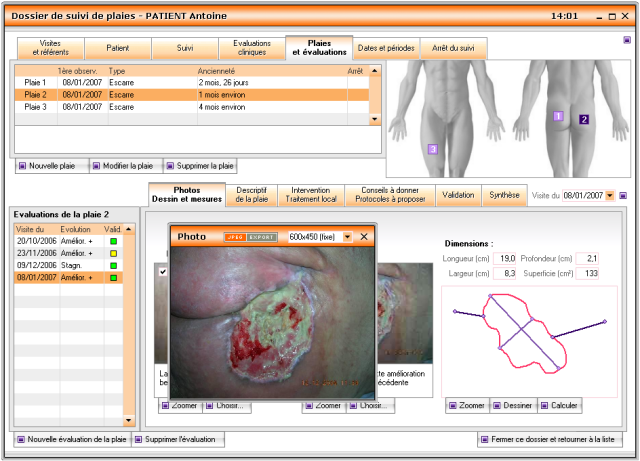Switch to the Validation tab

point(458,195)
